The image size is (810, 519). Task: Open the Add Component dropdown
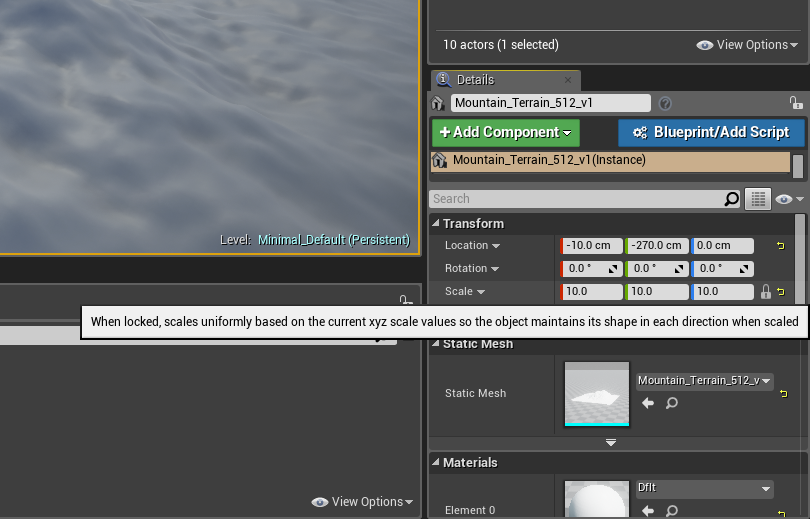(x=506, y=133)
